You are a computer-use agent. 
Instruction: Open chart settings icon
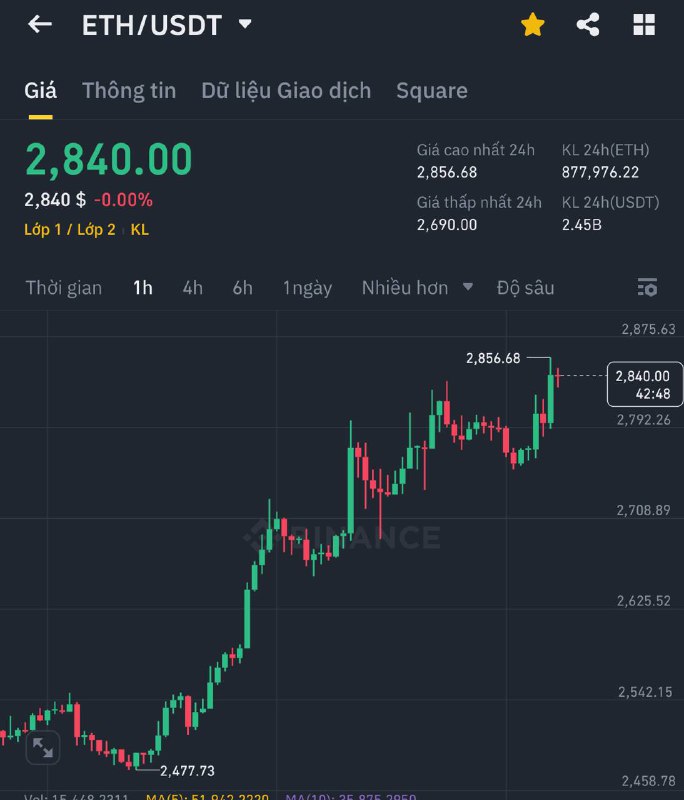tap(647, 288)
